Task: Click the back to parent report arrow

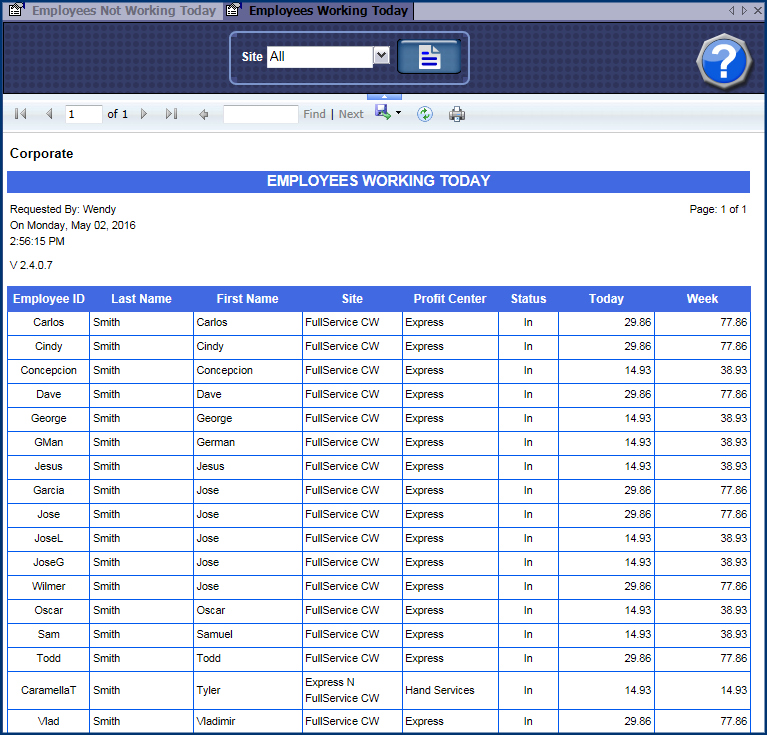Action: click(204, 115)
